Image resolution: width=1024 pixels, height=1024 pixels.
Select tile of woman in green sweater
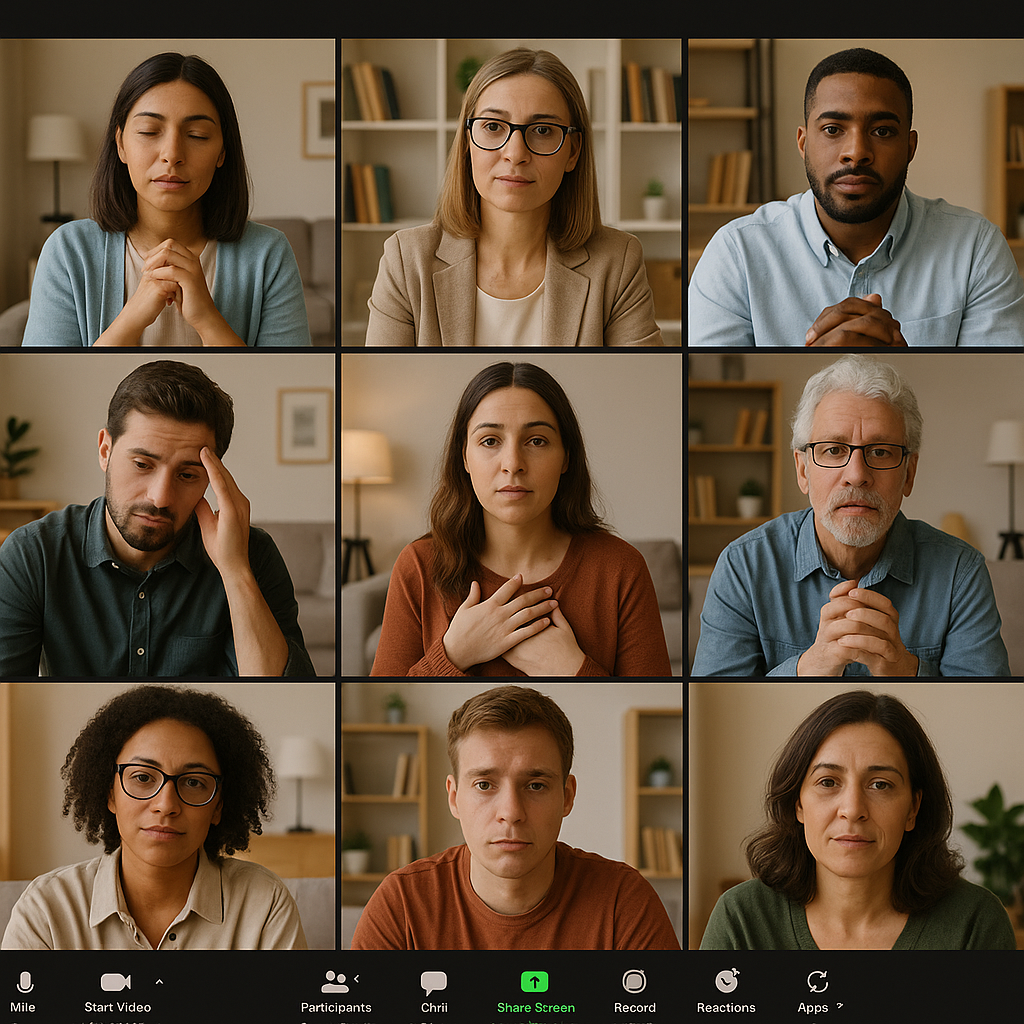(856, 816)
